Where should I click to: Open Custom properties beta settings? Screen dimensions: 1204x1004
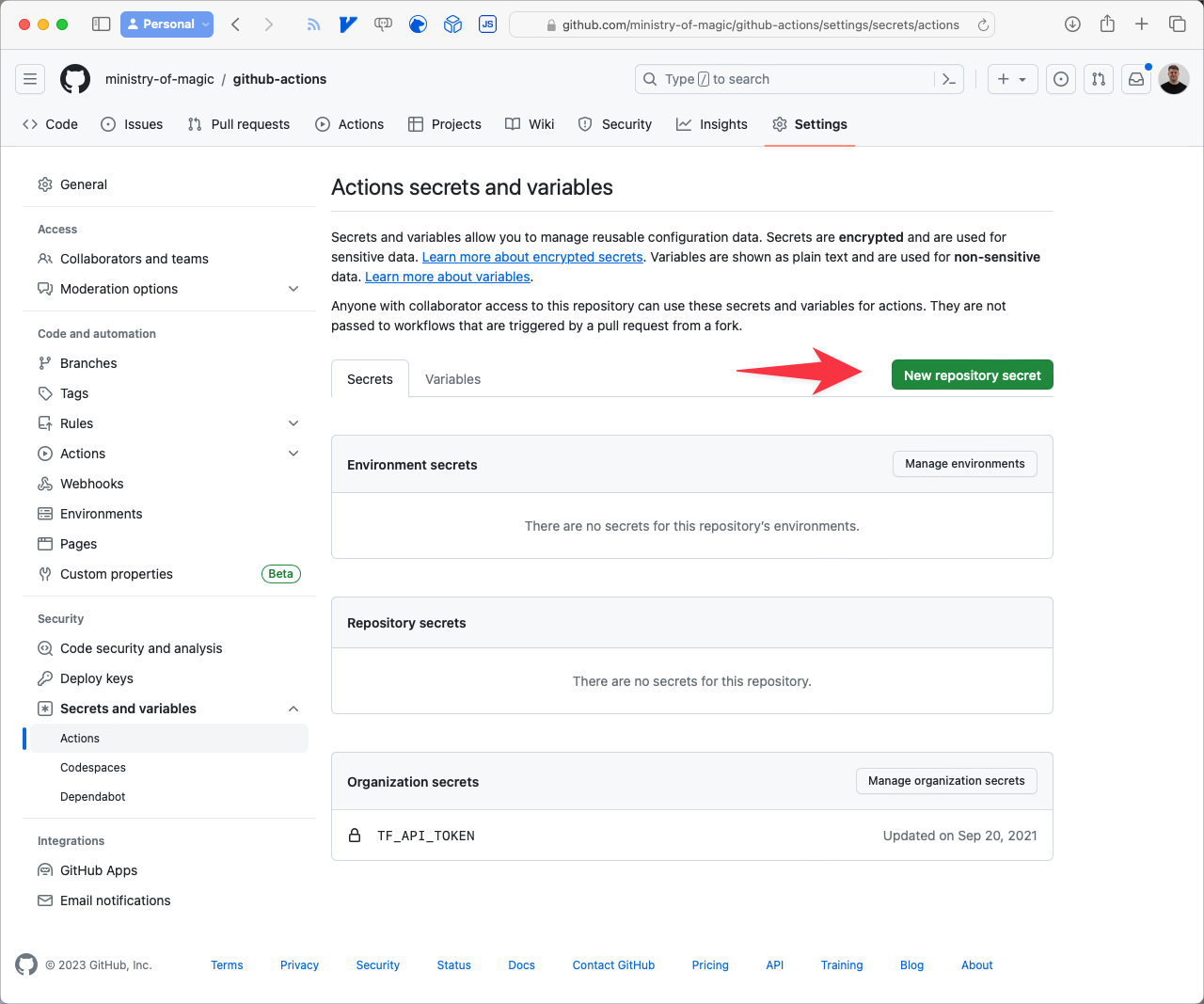click(x=169, y=574)
